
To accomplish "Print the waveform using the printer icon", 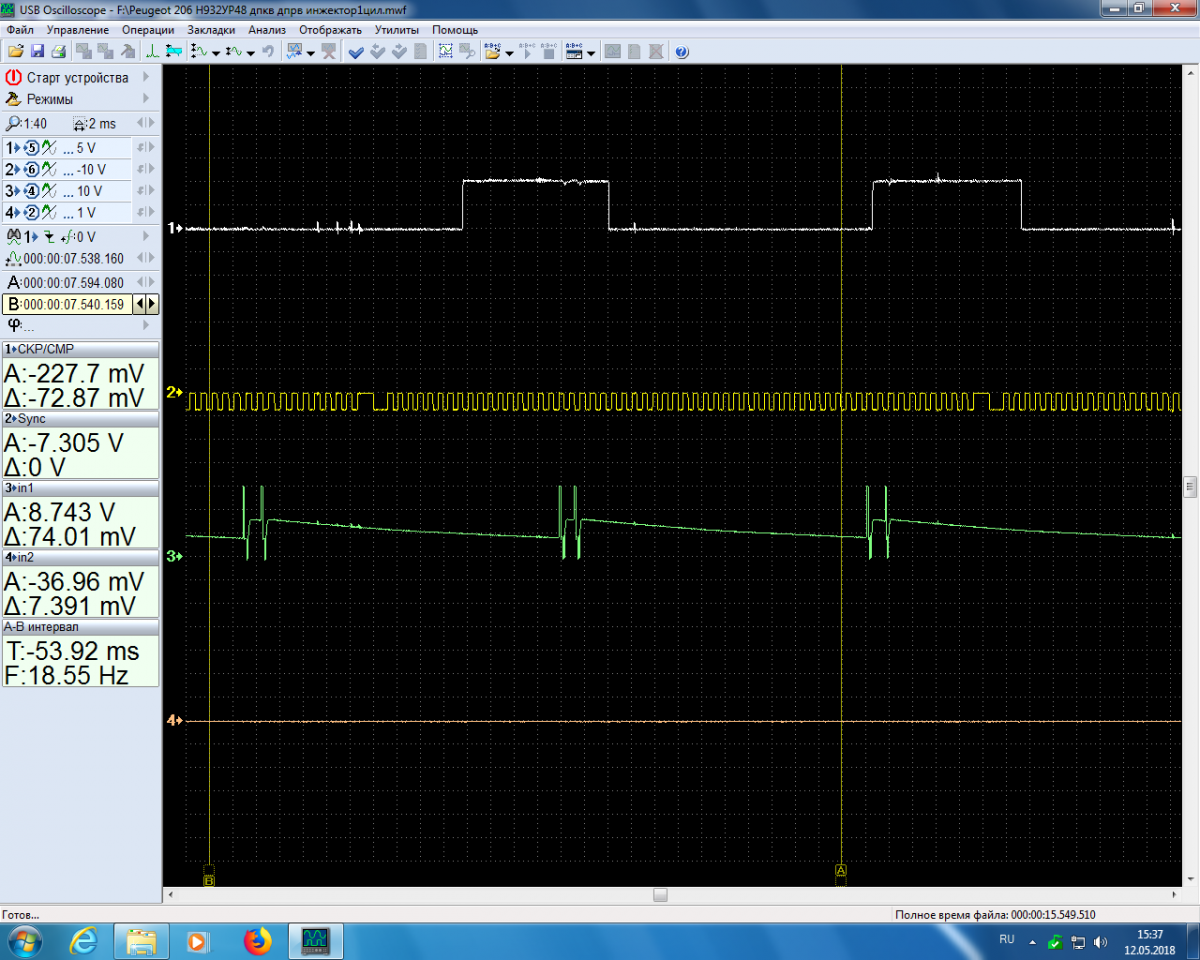I will [x=58, y=51].
